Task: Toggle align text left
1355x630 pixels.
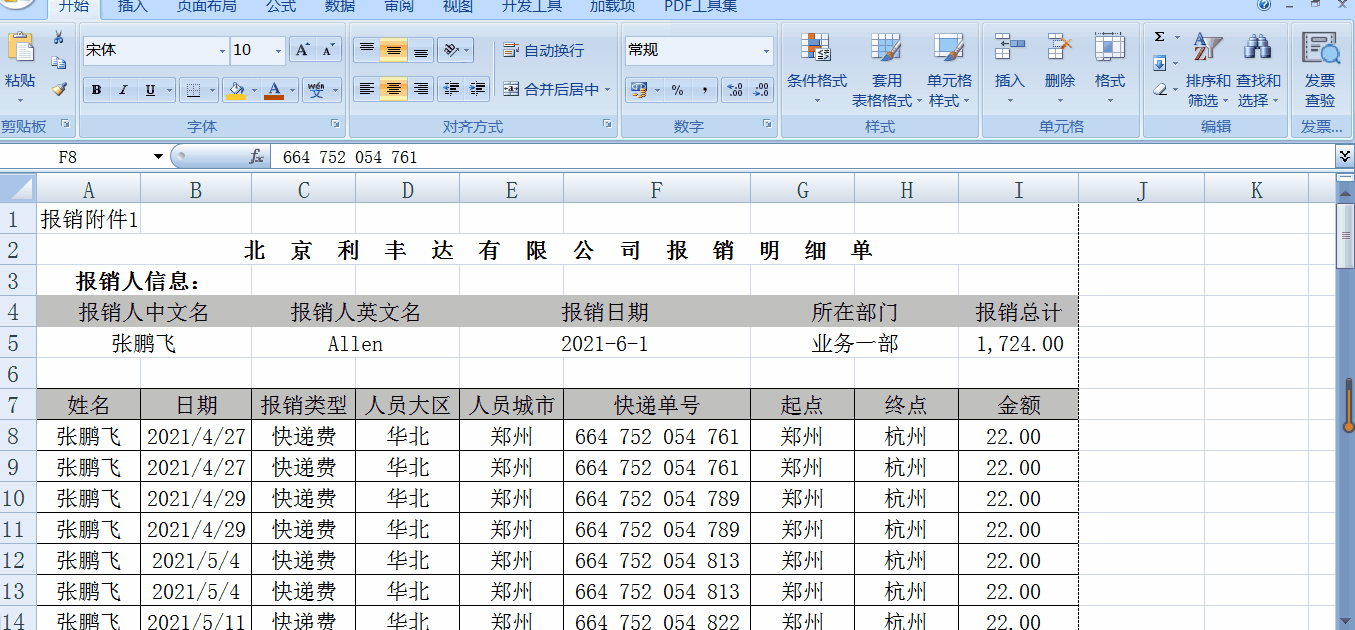Action: point(367,89)
